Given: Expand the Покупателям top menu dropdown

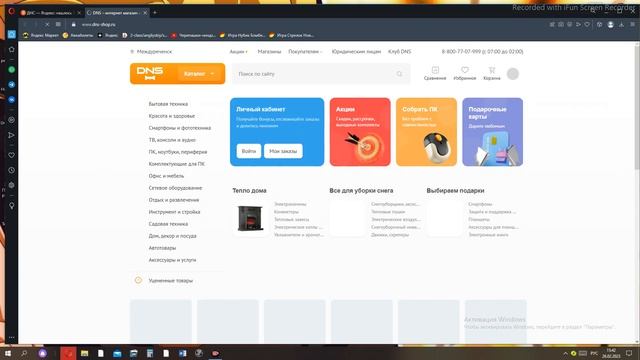Looking at the screenshot, I should (x=305, y=52).
